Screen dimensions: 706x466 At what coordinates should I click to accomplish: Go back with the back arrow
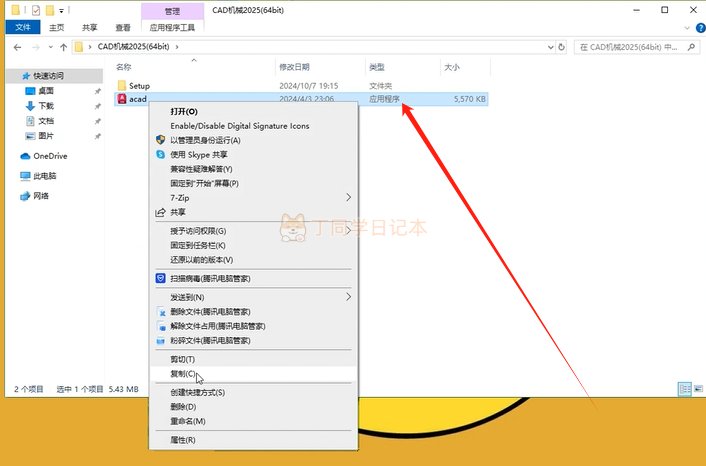(17, 47)
